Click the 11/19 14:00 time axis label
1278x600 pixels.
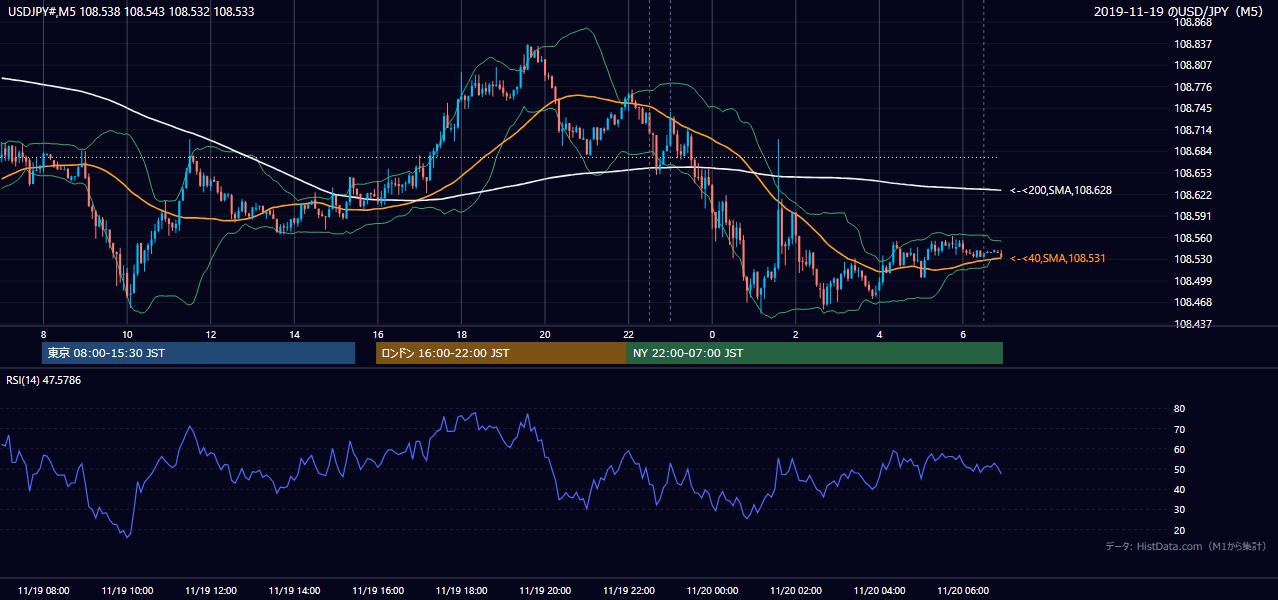point(295,591)
